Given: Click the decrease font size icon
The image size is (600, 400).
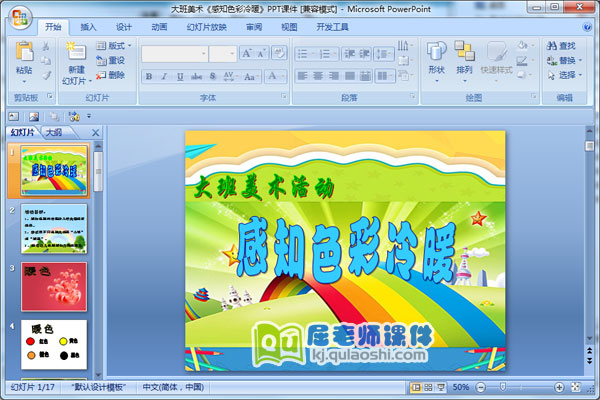Looking at the screenshot, I should [262, 53].
